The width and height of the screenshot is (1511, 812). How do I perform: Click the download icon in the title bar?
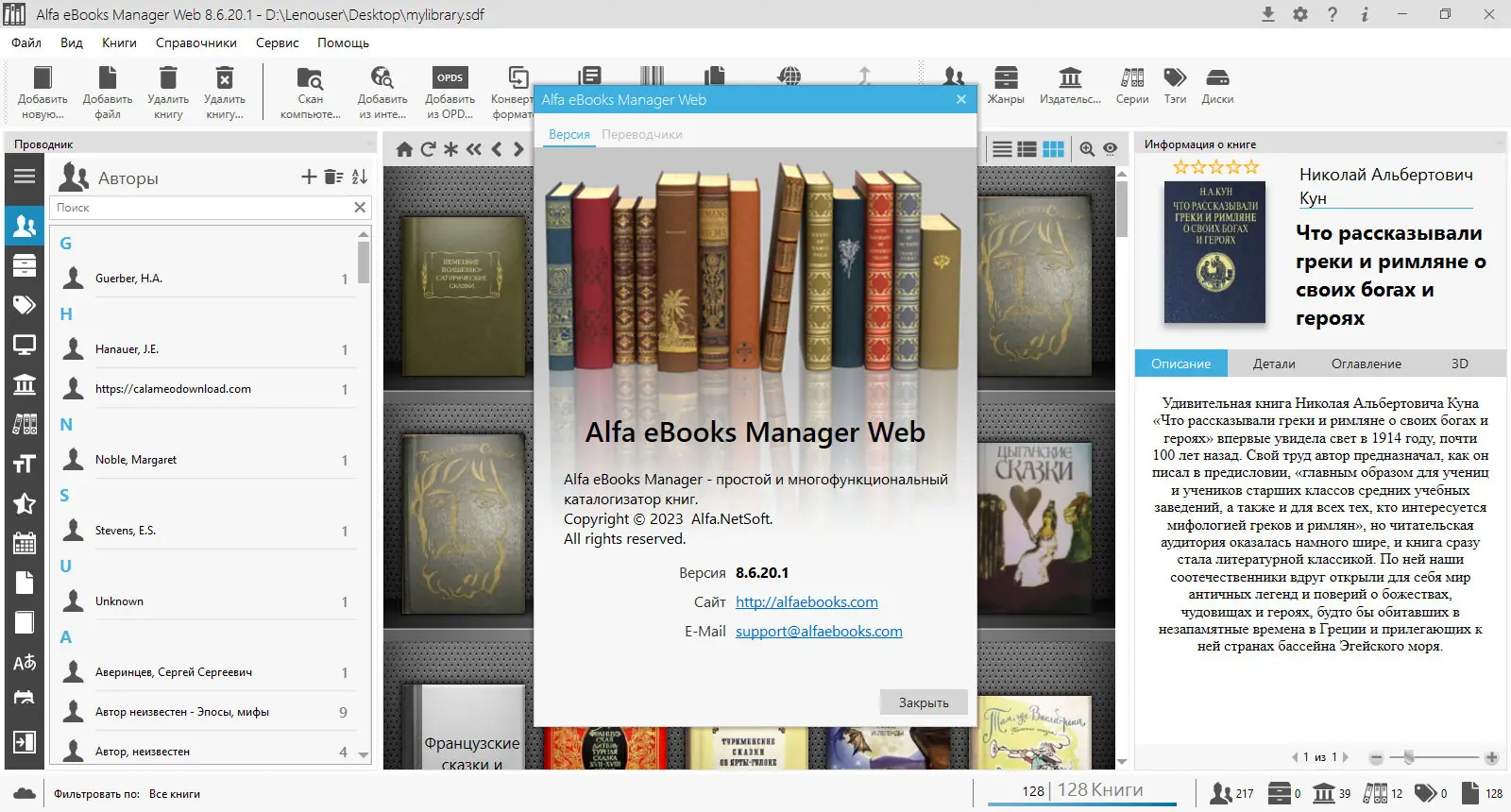(x=1268, y=14)
